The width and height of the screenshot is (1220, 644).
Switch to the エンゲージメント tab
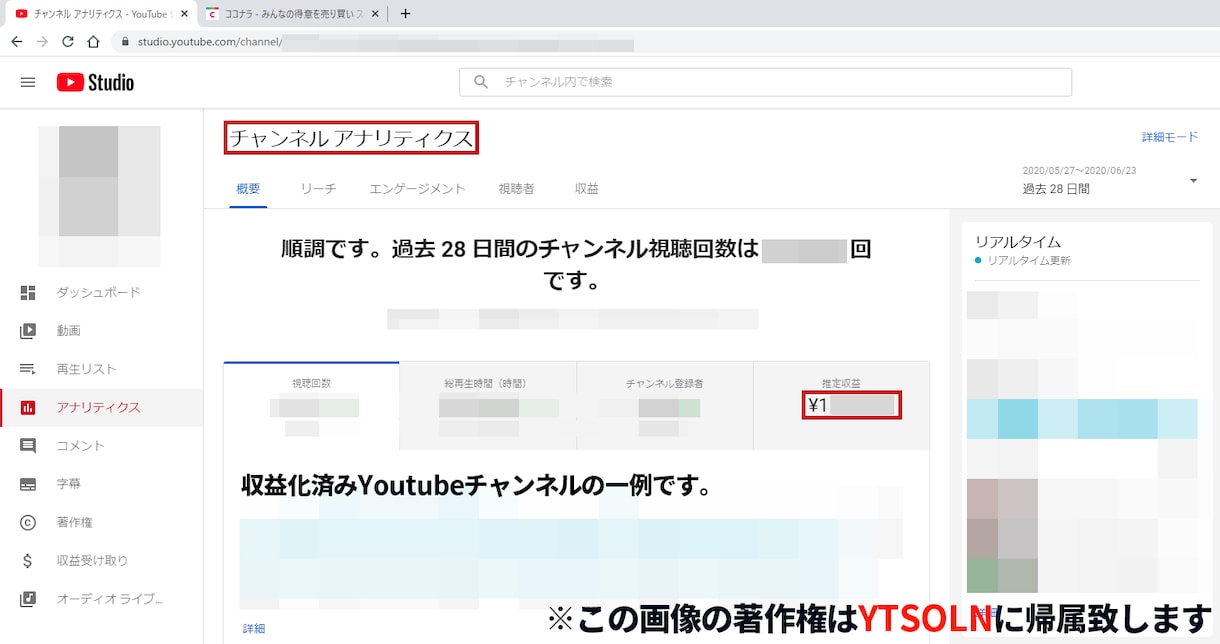point(417,188)
